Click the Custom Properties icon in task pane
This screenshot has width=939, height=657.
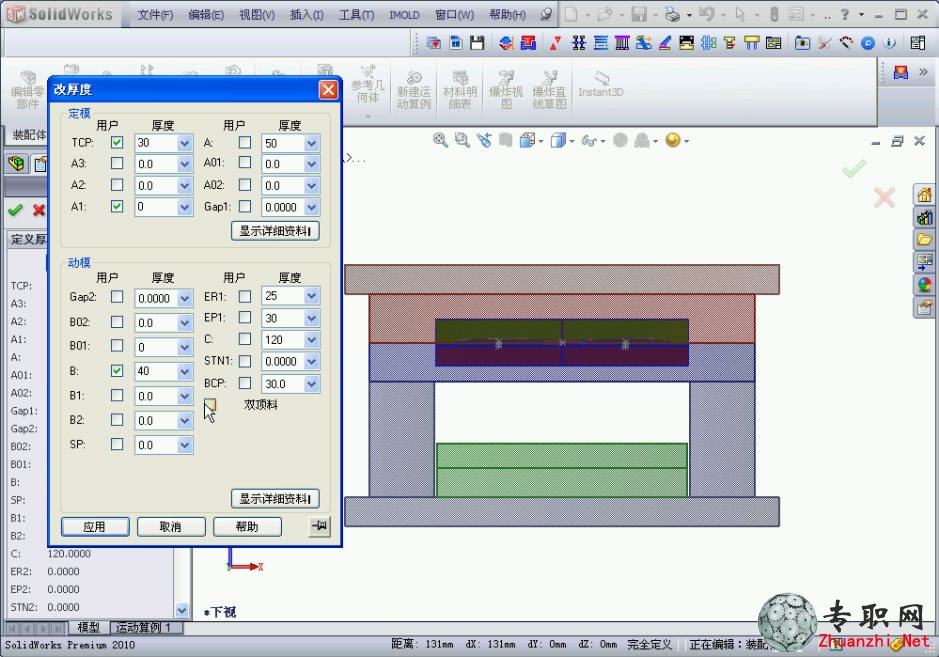924,307
